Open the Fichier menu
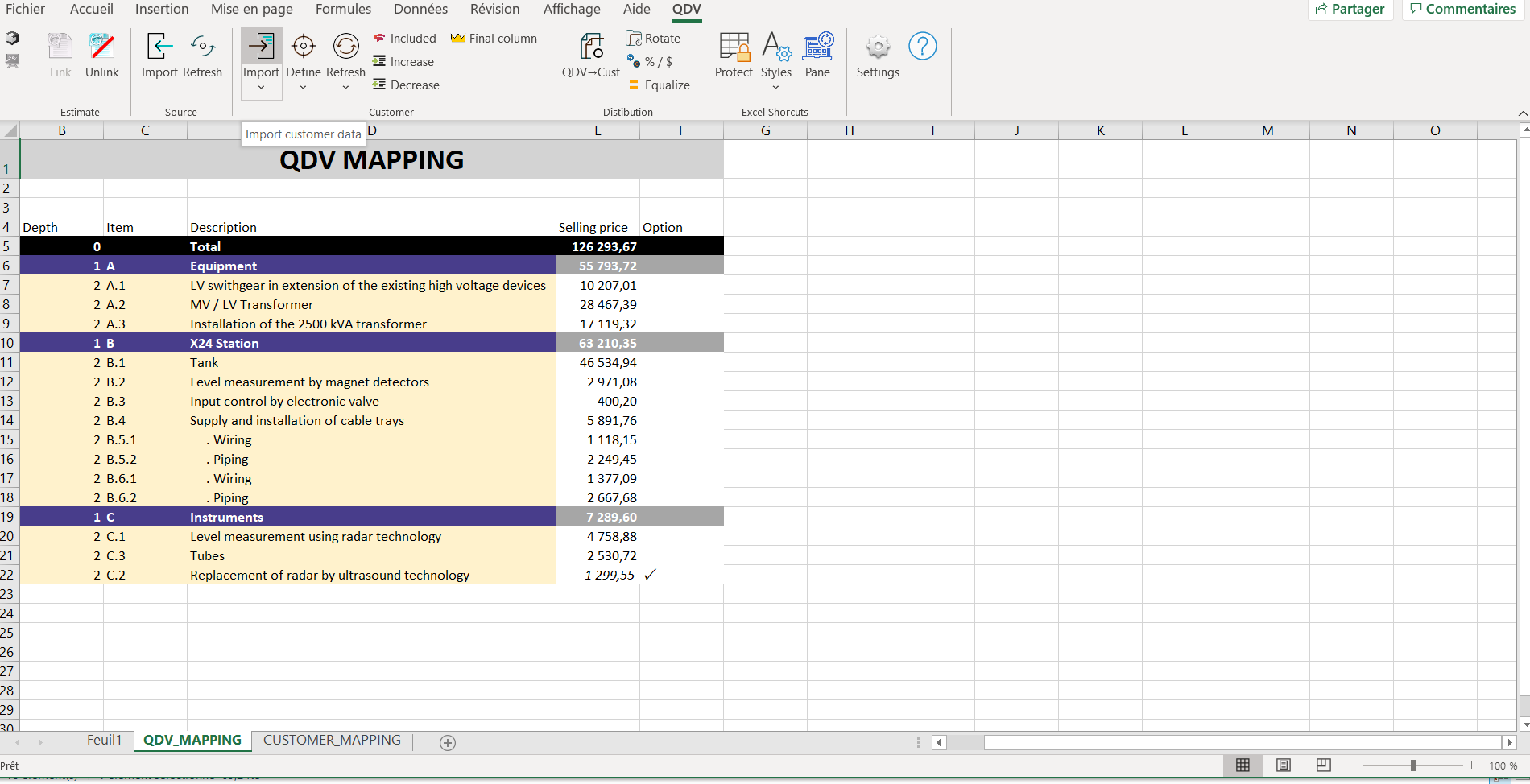 (x=26, y=9)
